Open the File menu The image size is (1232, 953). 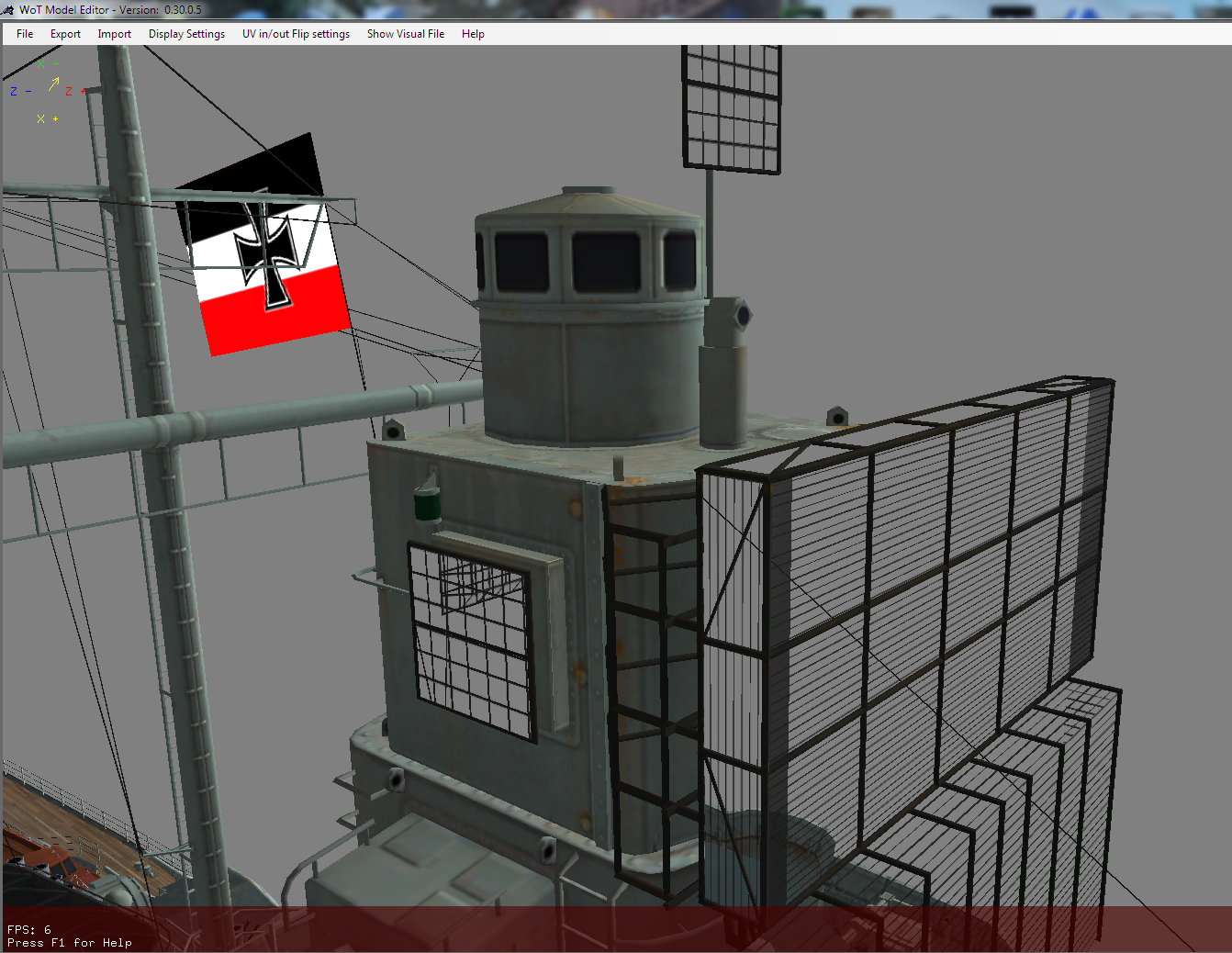click(x=25, y=34)
